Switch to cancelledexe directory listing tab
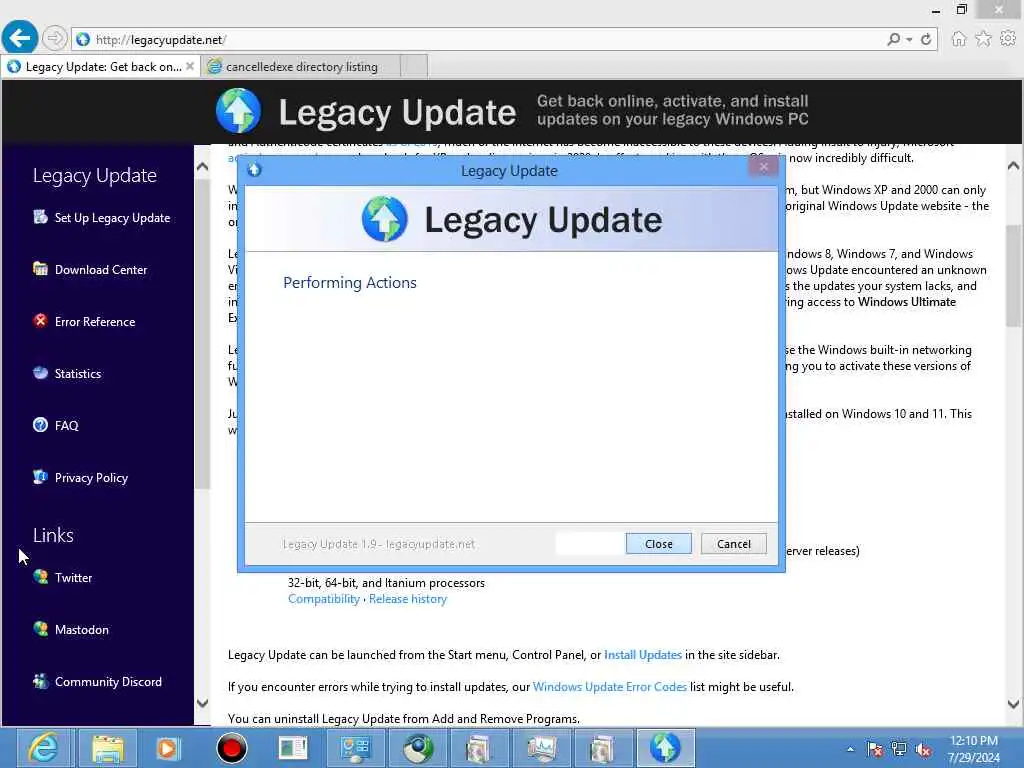The width and height of the screenshot is (1024, 768). (301, 67)
